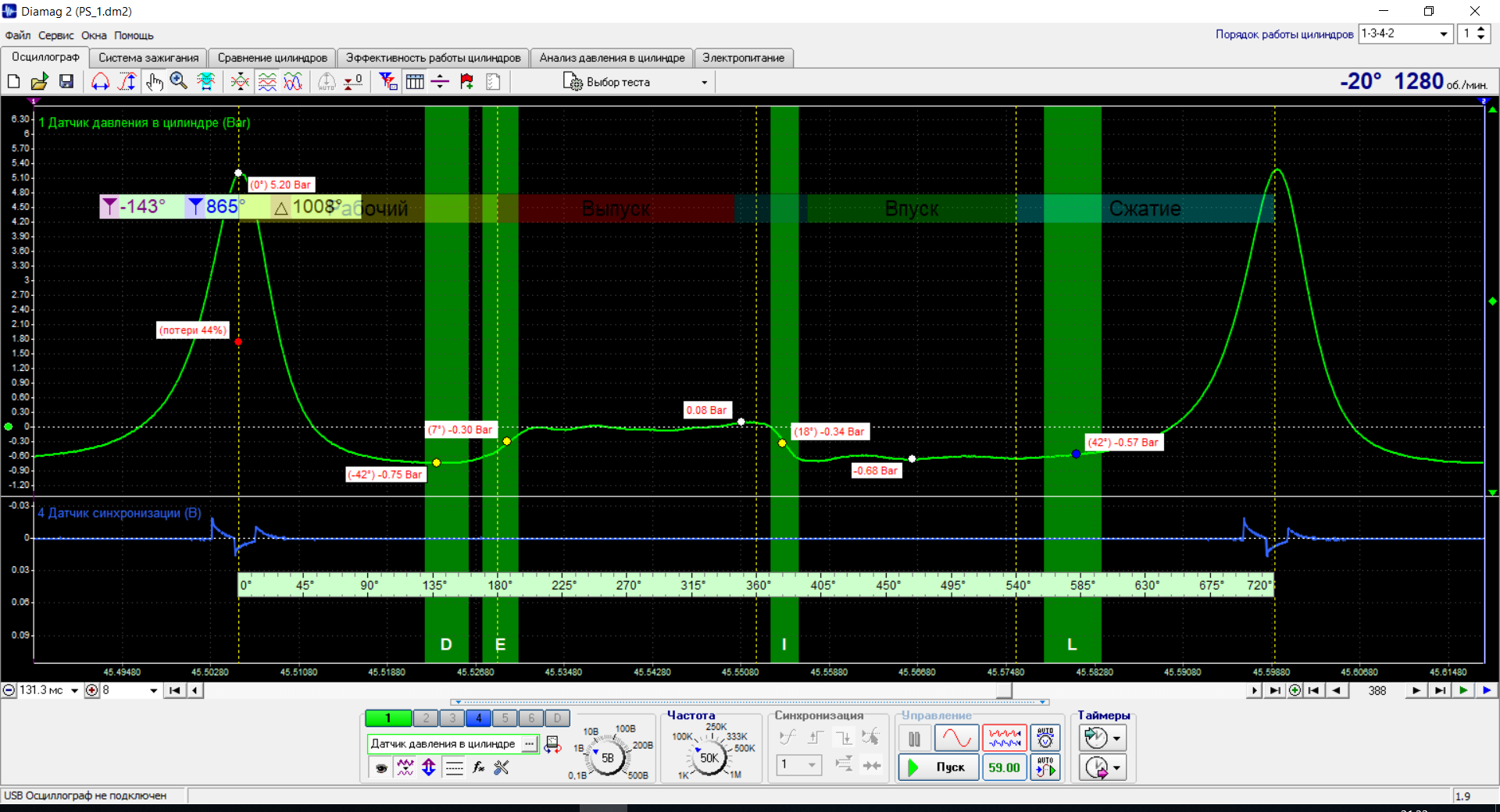Open a file using the folder icon

[x=39, y=81]
